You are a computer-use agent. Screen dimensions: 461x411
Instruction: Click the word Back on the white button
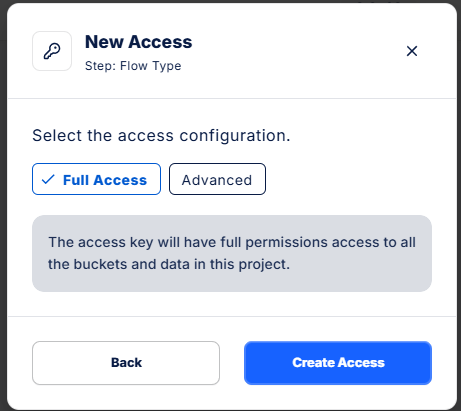(x=126, y=363)
